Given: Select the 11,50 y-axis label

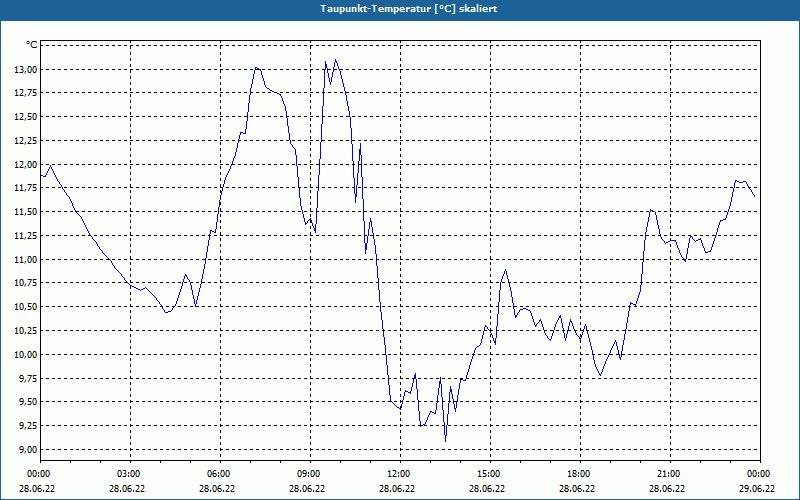Looking at the screenshot, I should (x=25, y=212).
